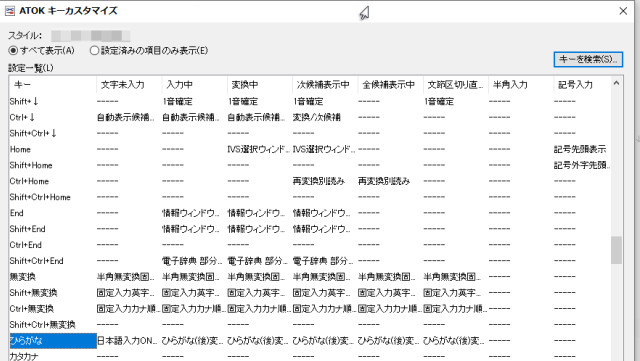Click 情報ウィンドウ under 入力中 in End row
The width and height of the screenshot is (640, 361).
click(191, 213)
